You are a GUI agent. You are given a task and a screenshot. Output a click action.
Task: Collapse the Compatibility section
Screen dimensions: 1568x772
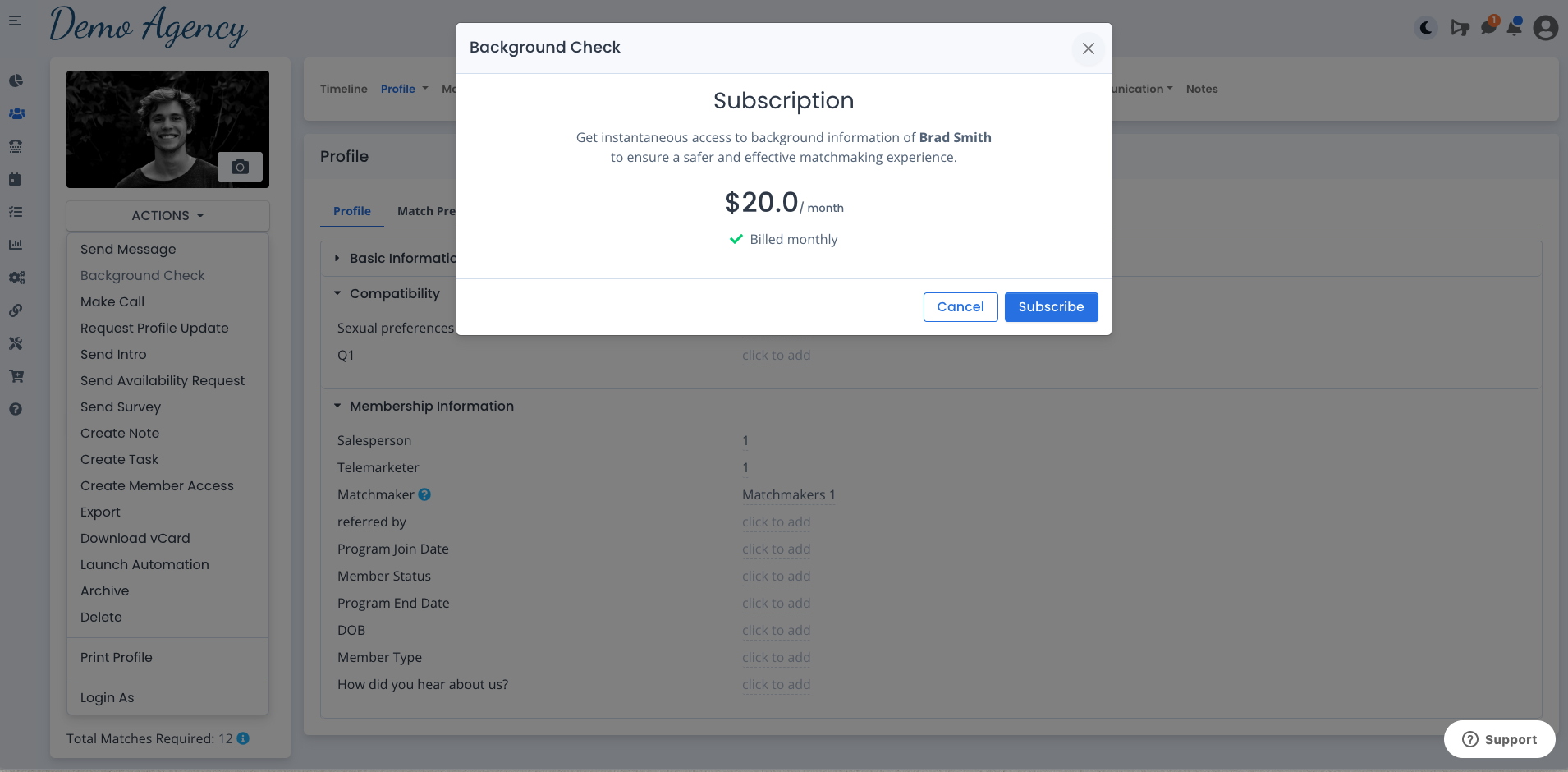tap(337, 293)
